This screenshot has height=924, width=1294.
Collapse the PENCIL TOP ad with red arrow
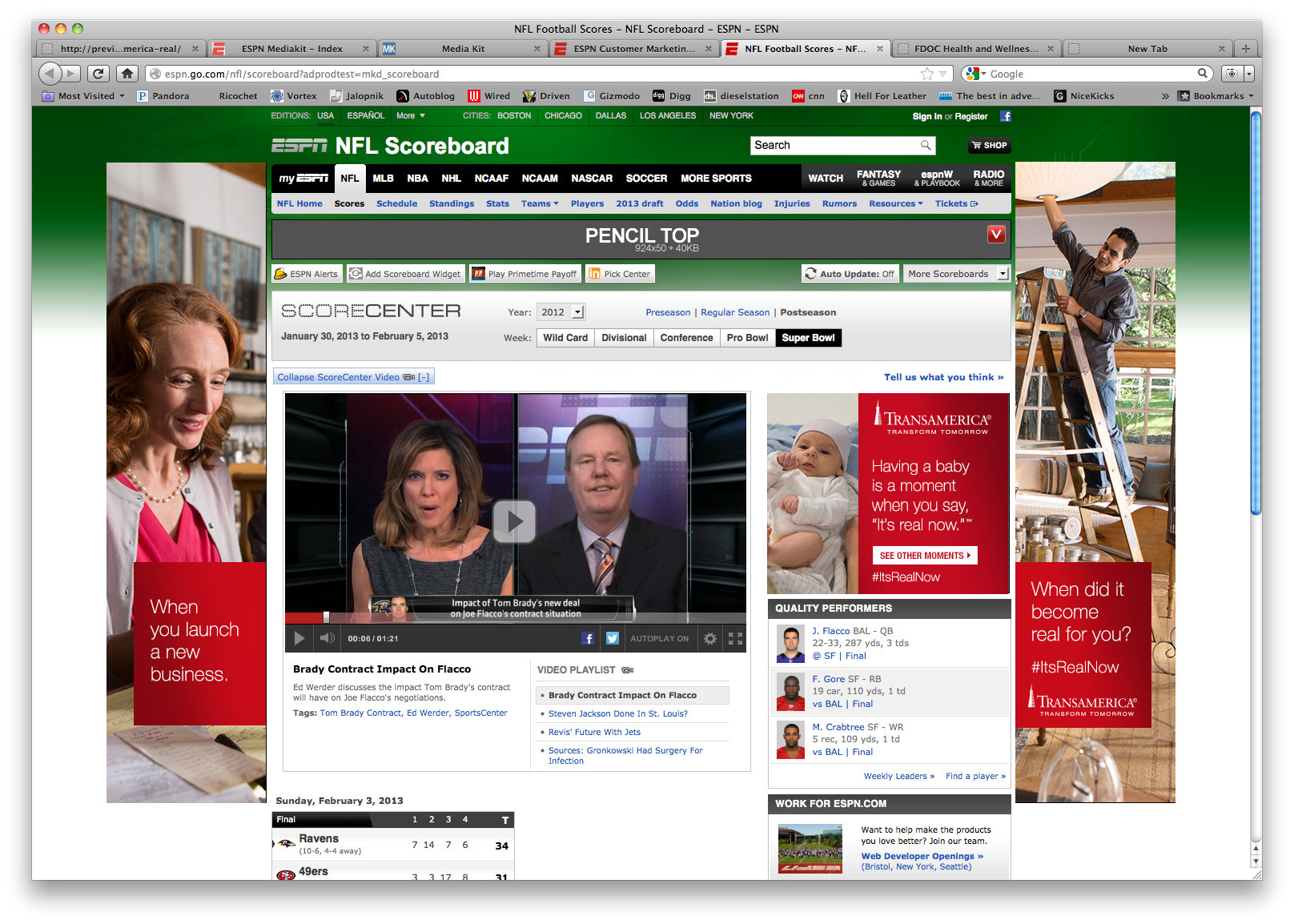click(996, 234)
